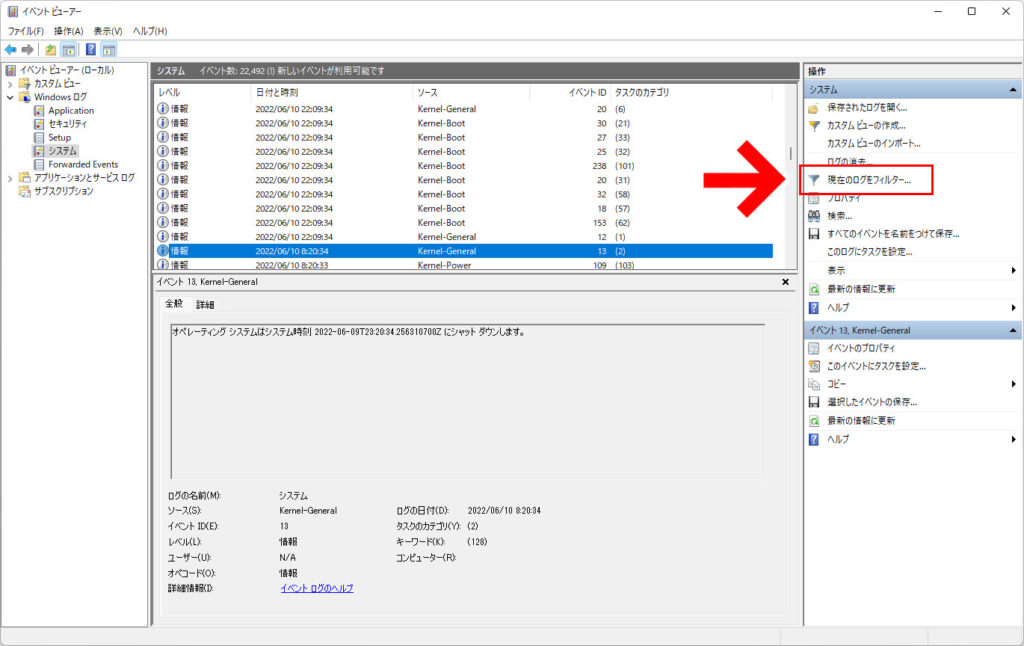Click the Application log icon in the tree
The width and height of the screenshot is (1024, 646).
tap(39, 110)
